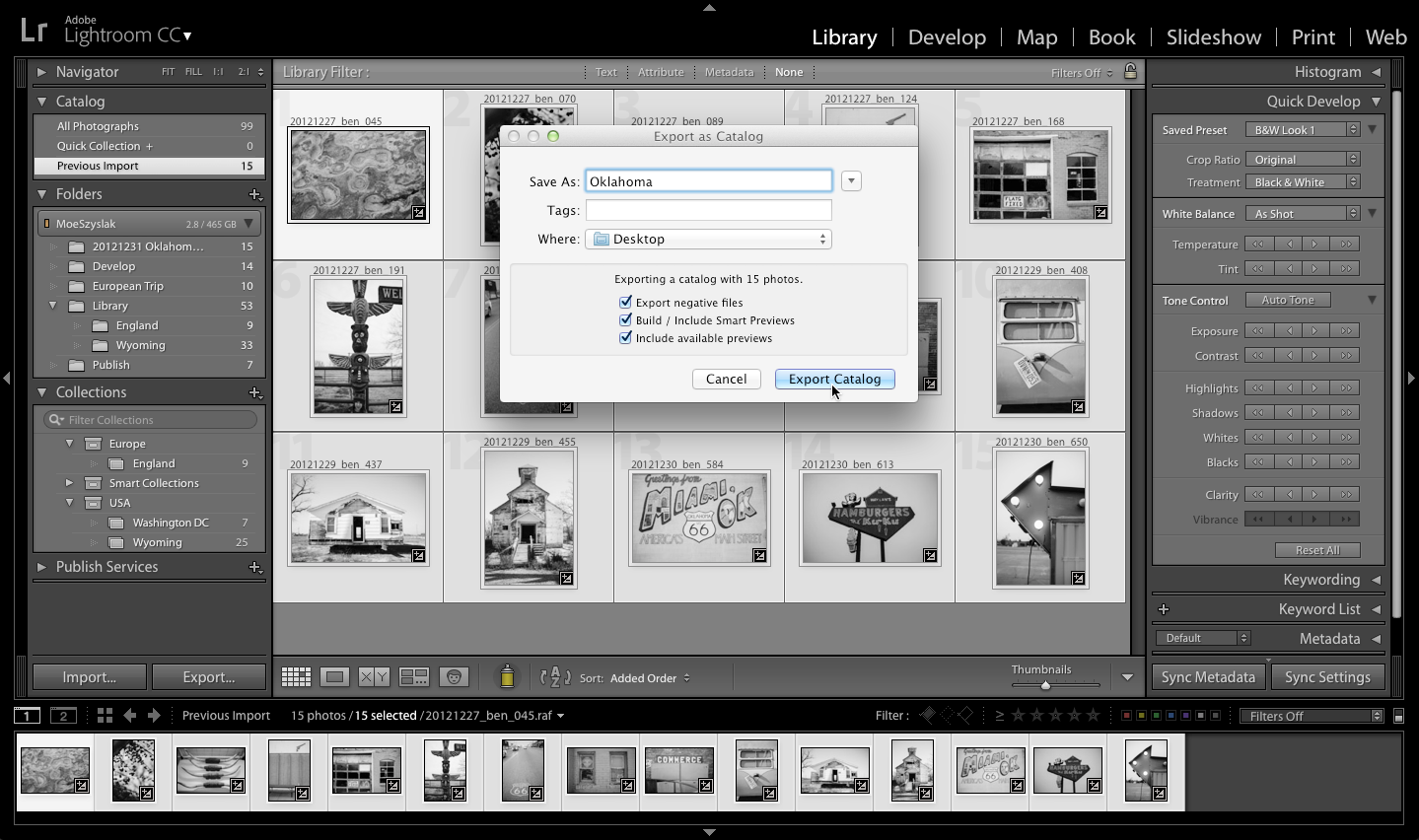Switch to the Develop module
This screenshot has width=1419, height=840.
pyautogui.click(x=946, y=36)
